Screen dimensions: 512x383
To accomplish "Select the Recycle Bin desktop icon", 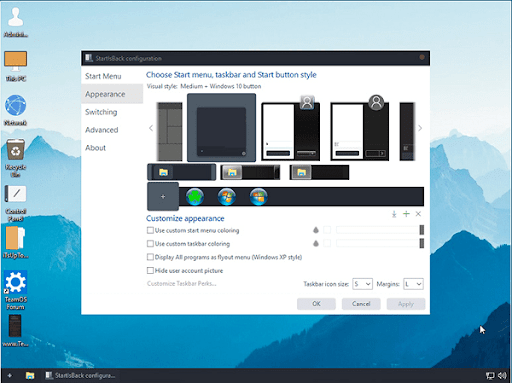I will tap(16, 158).
